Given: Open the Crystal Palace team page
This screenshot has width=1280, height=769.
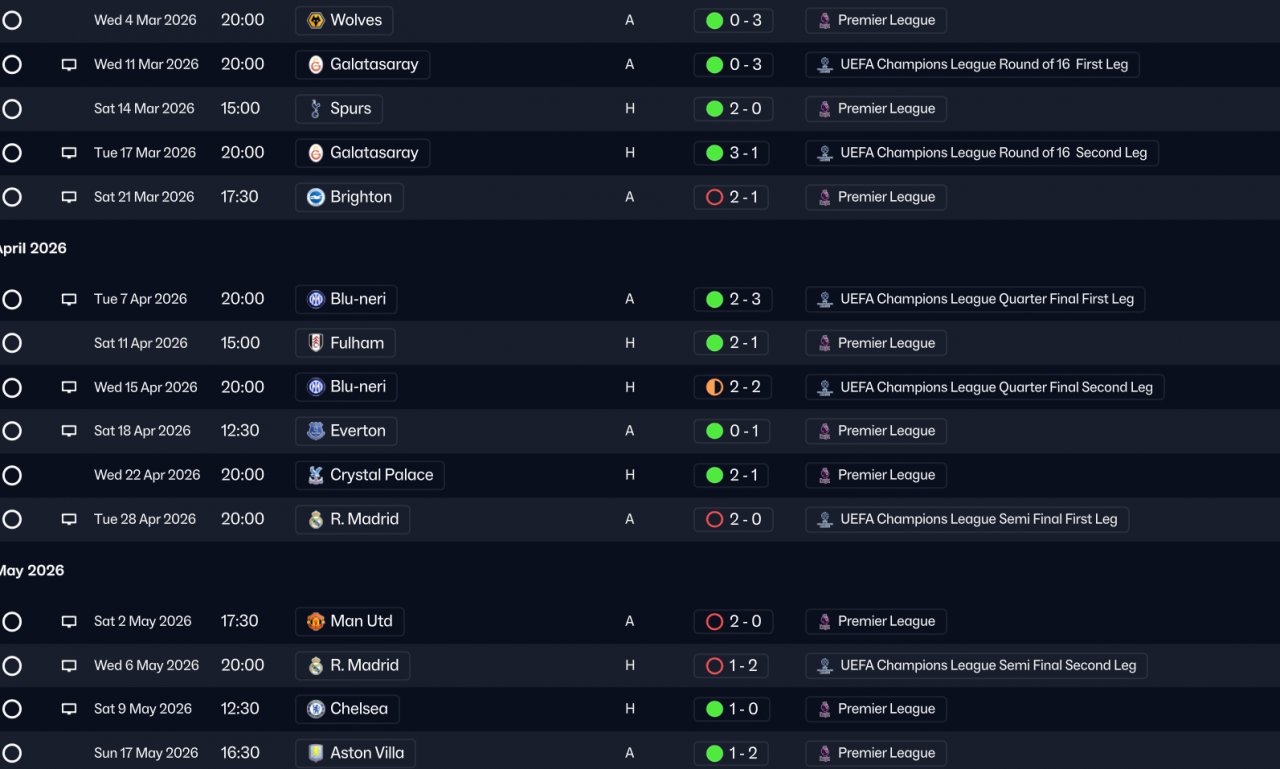Looking at the screenshot, I should click(x=370, y=475).
